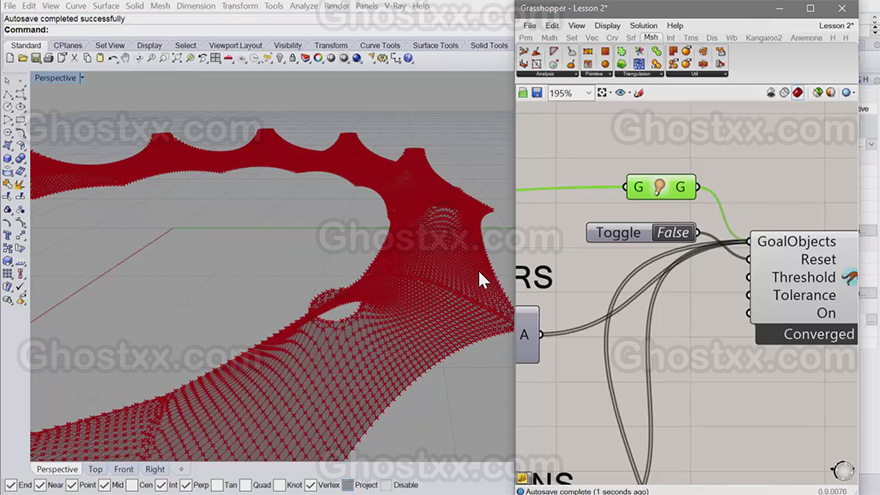This screenshot has height=495, width=880.
Task: Click the Cut scissors icon in Rhino
Action: click(x=74, y=58)
